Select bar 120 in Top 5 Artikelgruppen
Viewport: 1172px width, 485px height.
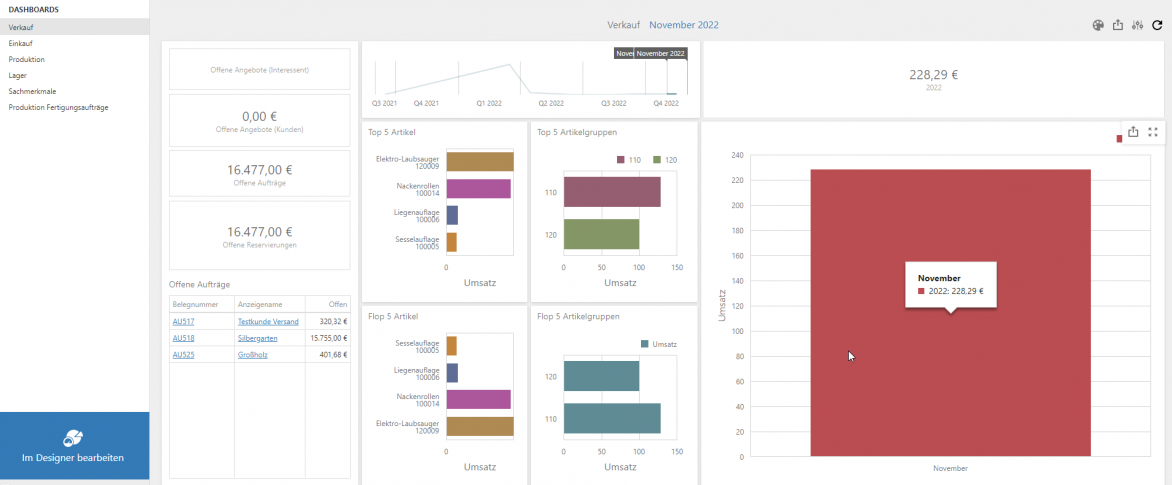[601, 234]
